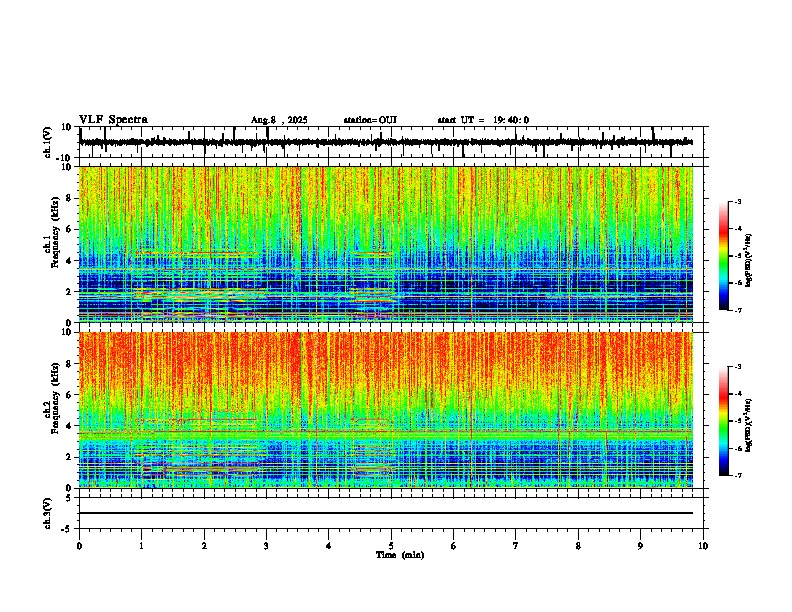792x612 pixels.
Task: Click time axis tick label "7"
Action: pos(516,546)
